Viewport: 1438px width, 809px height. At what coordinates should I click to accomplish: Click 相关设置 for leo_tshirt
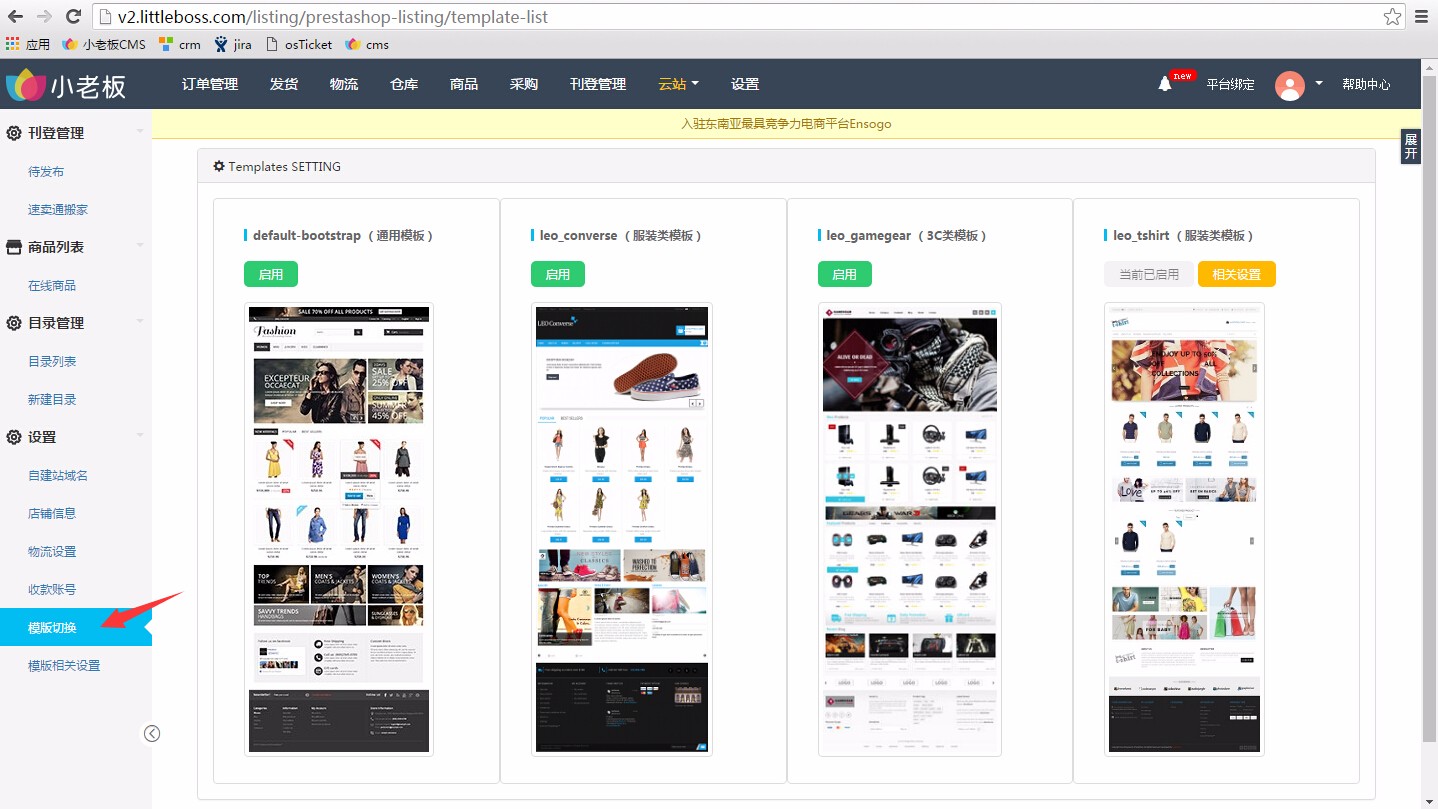[x=1236, y=274]
